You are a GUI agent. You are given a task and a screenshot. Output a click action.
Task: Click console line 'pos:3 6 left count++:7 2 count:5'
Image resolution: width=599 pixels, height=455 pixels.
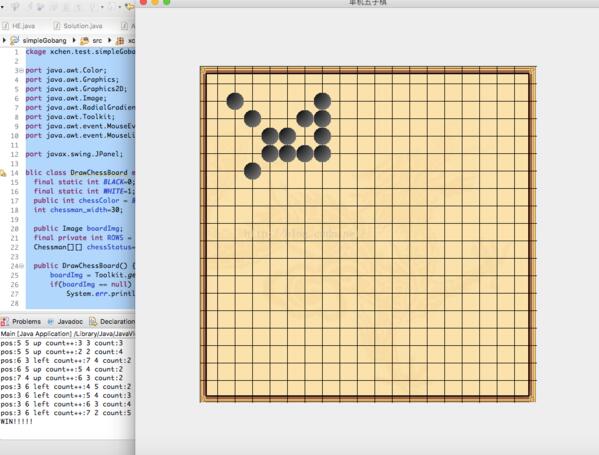pos(66,413)
